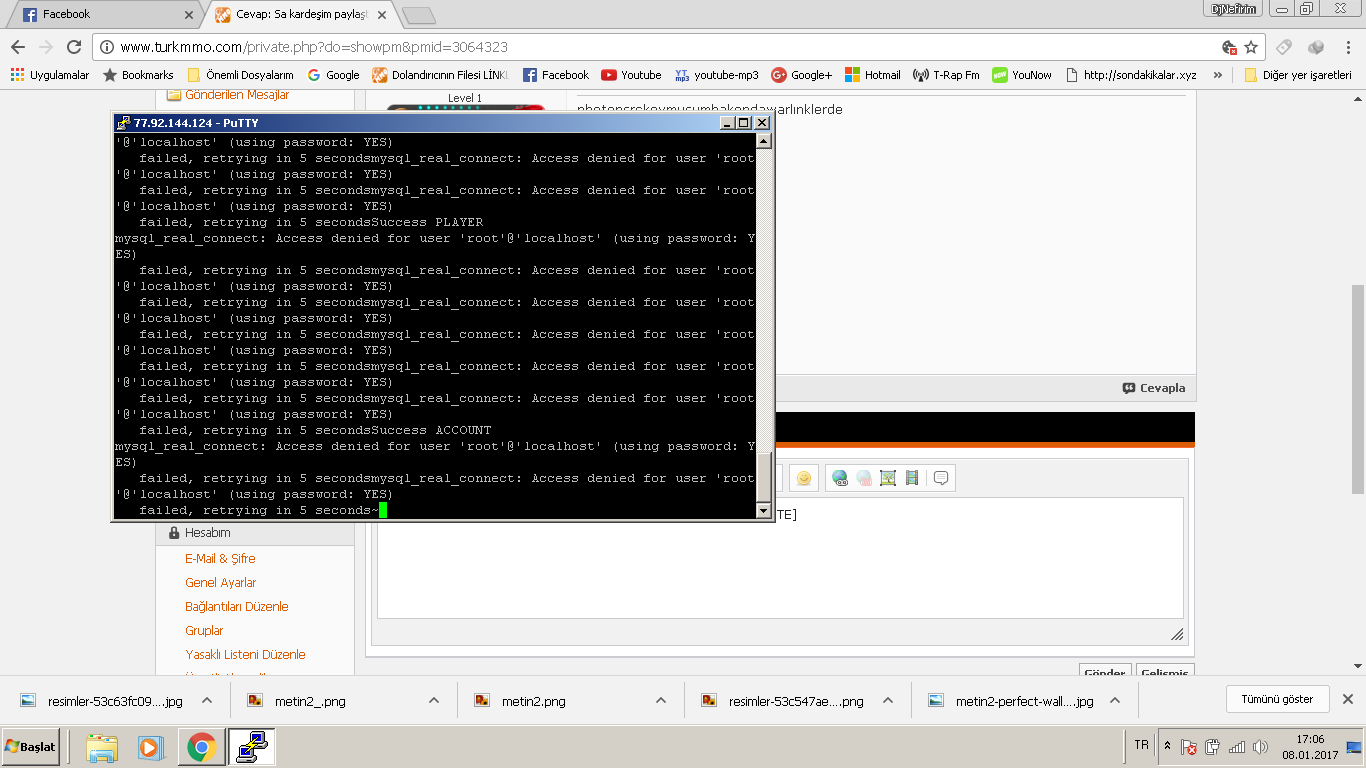The width and height of the screenshot is (1366, 768).
Task: Open Action Center flag tray icon
Action: (x=1190, y=747)
